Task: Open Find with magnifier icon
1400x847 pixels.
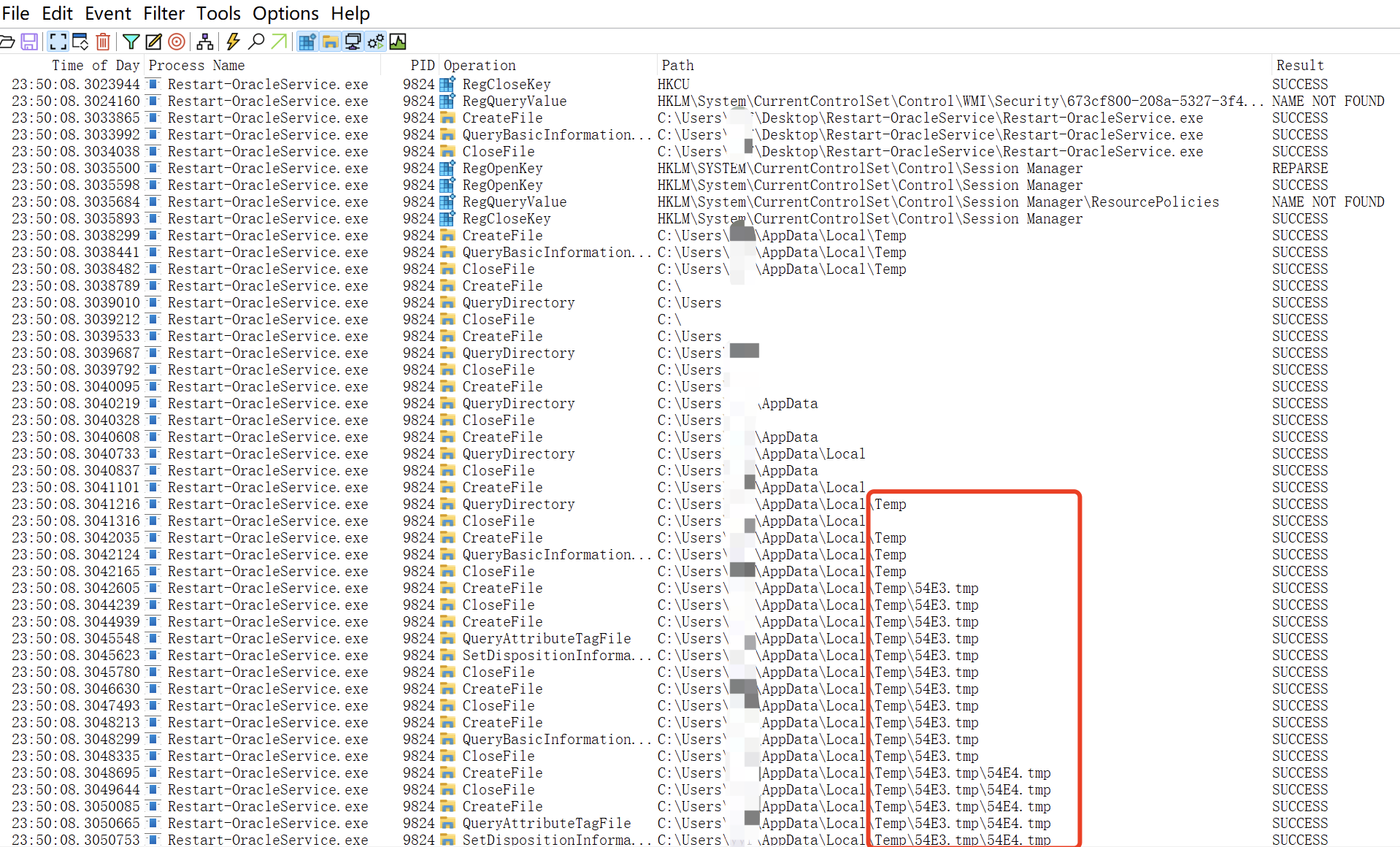Action: coord(256,42)
